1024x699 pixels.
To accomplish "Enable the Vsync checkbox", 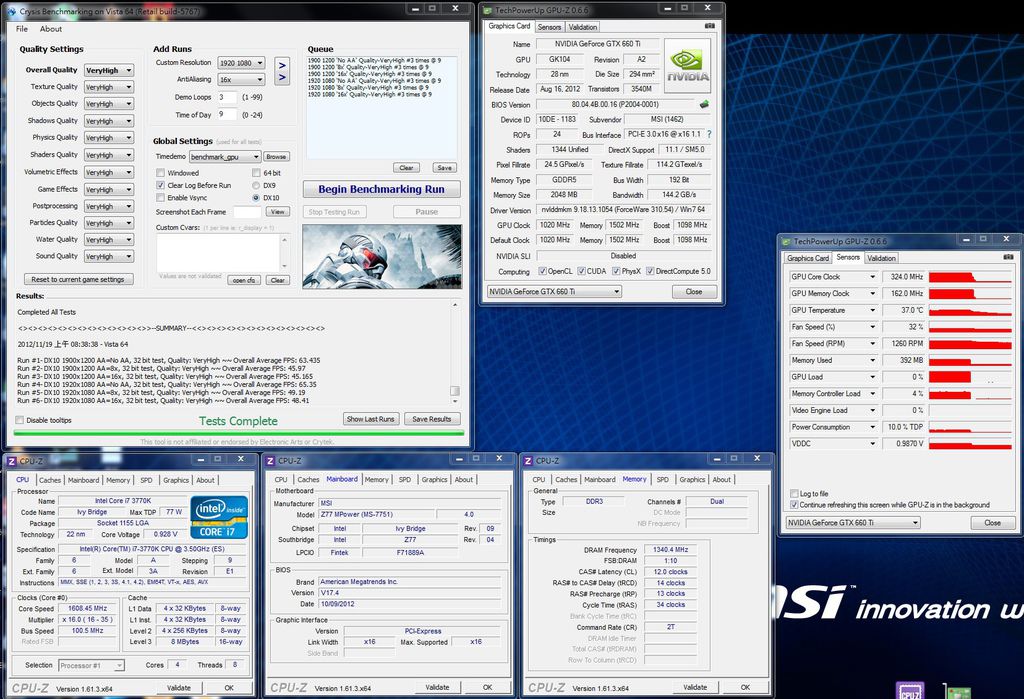I will click(x=160, y=198).
